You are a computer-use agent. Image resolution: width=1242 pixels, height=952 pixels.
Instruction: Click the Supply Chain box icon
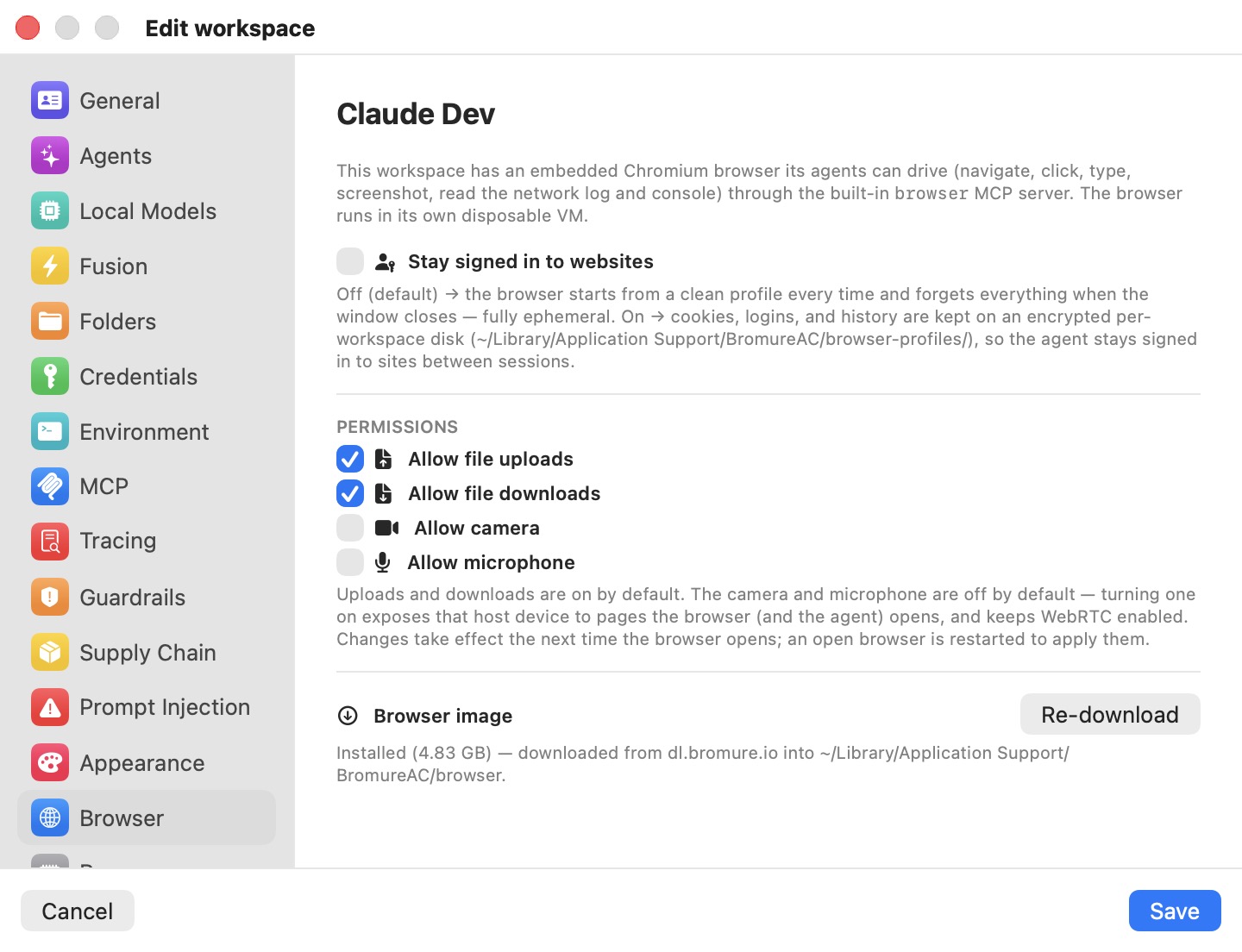50,652
